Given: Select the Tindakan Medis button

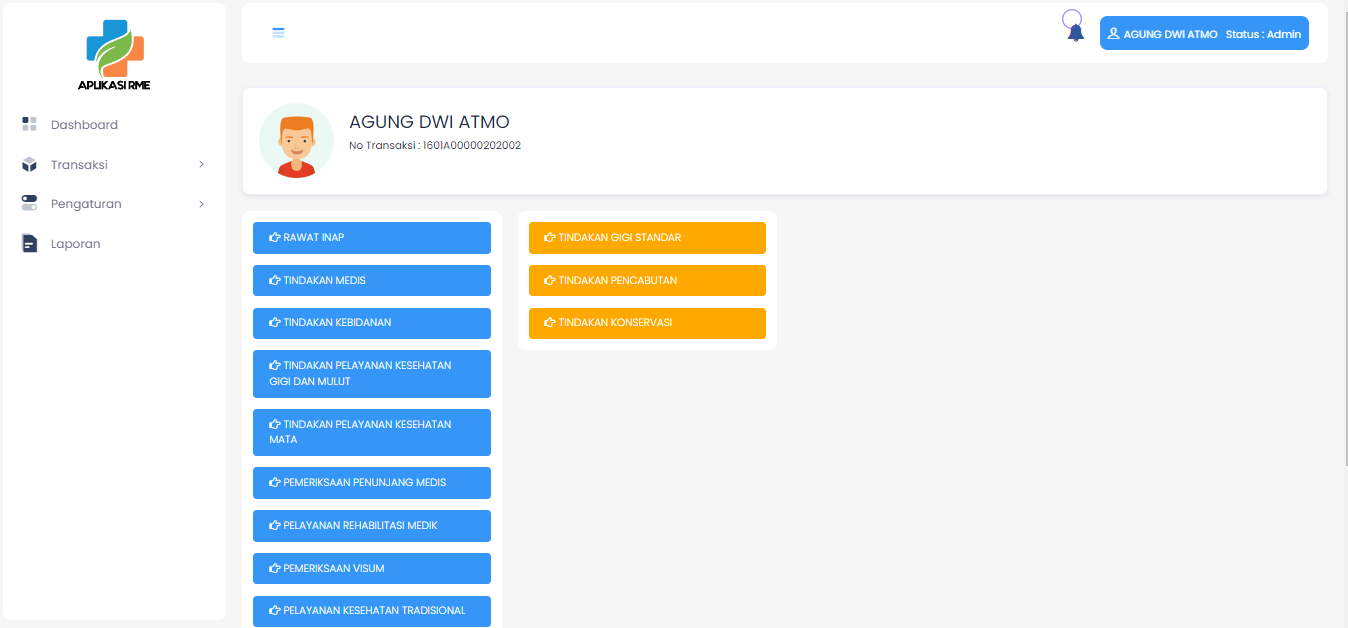Looking at the screenshot, I should [371, 281].
